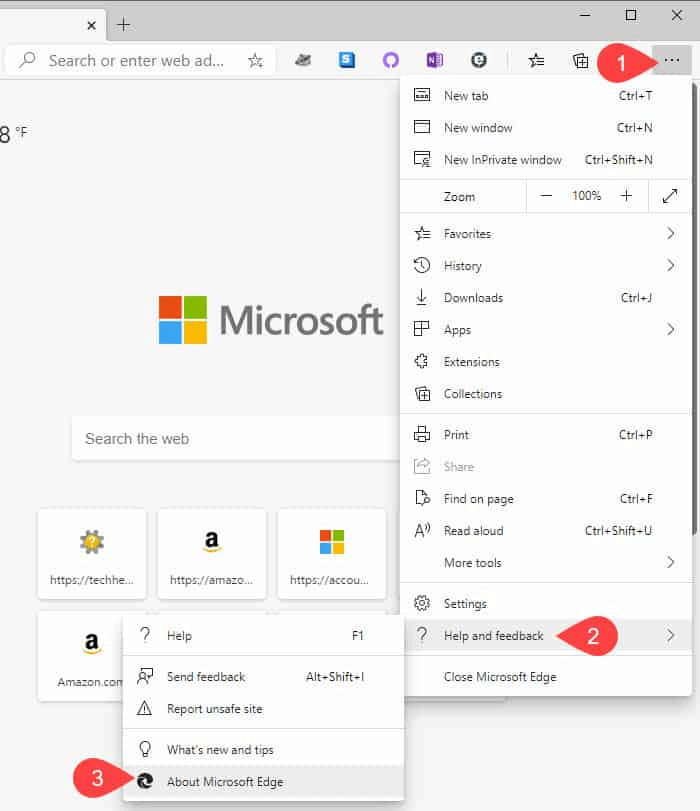Viewport: 700px width, 811px height.
Task: Open the Amazon.com quick link tile
Action: [x=81, y=657]
